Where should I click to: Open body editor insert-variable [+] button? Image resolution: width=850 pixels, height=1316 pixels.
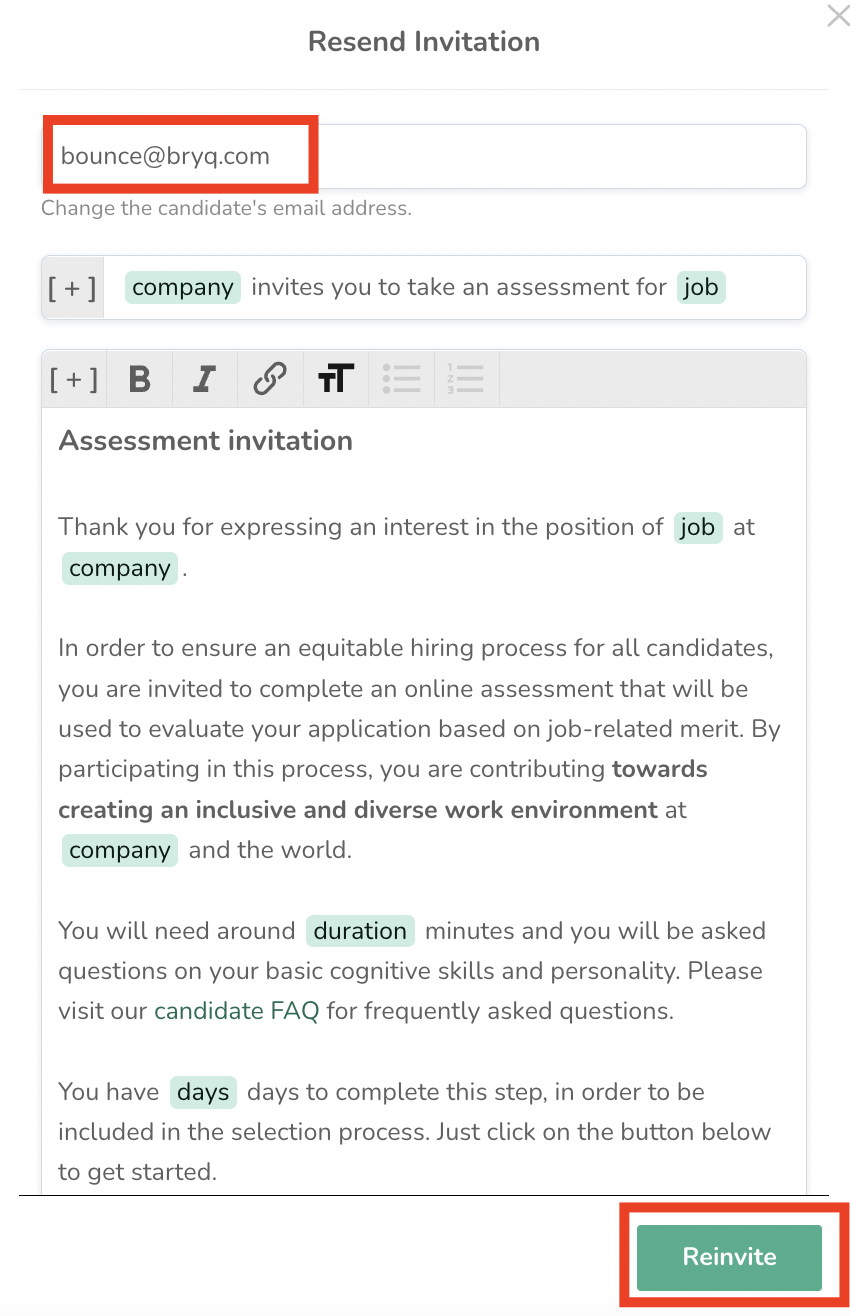coord(74,379)
